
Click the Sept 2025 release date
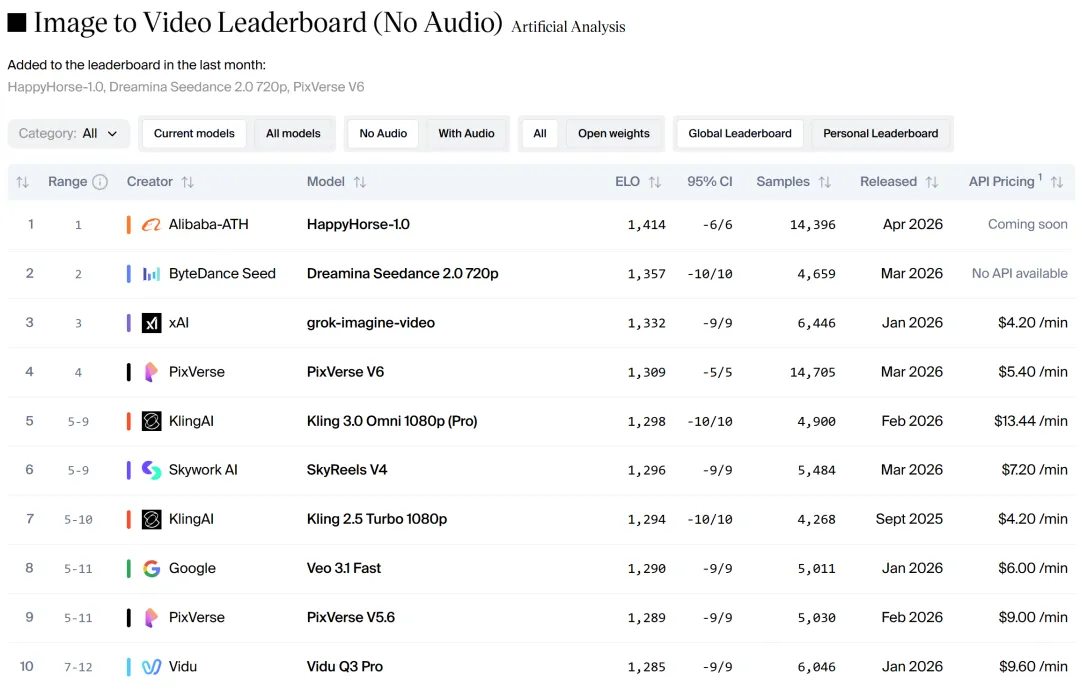(x=909, y=519)
